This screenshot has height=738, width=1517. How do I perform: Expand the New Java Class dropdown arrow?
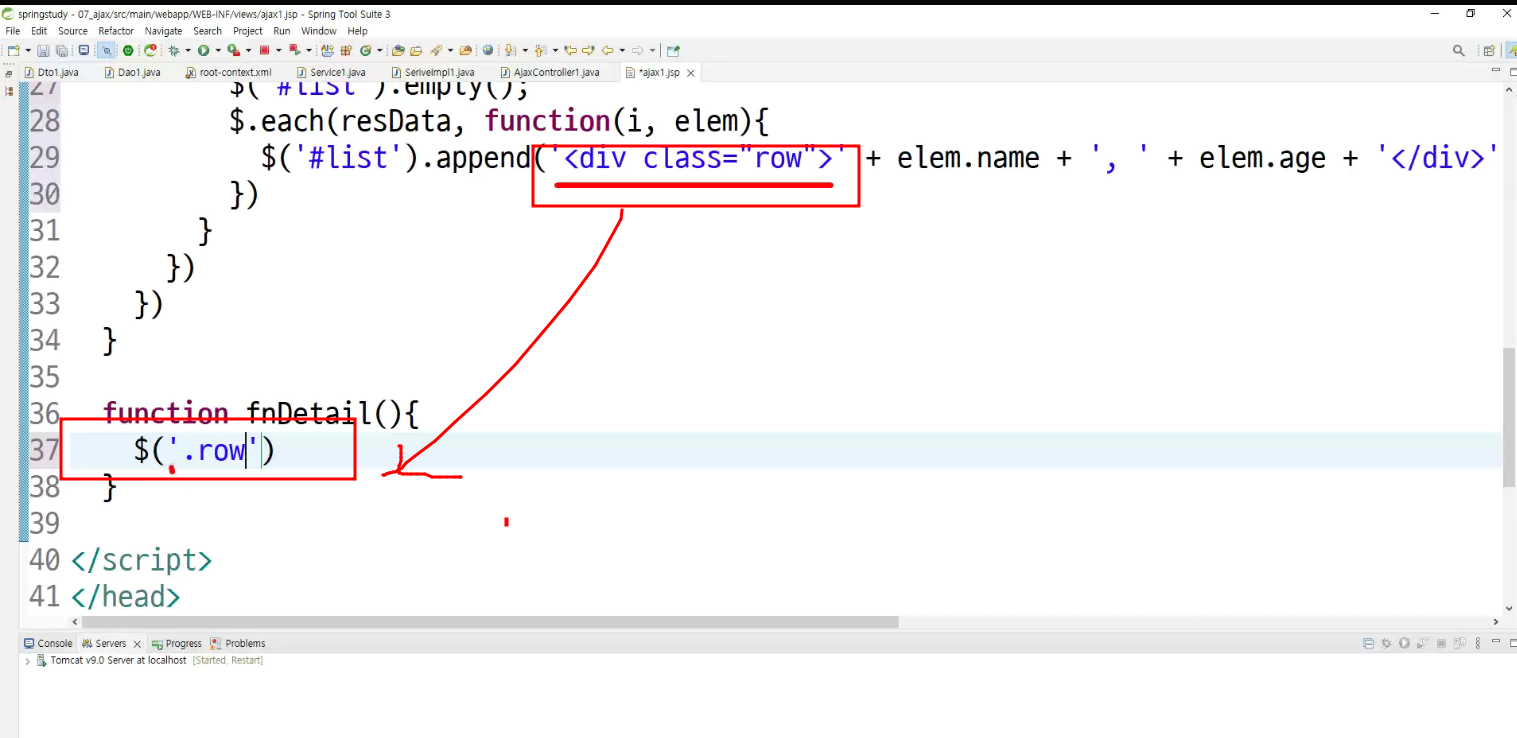click(x=379, y=50)
